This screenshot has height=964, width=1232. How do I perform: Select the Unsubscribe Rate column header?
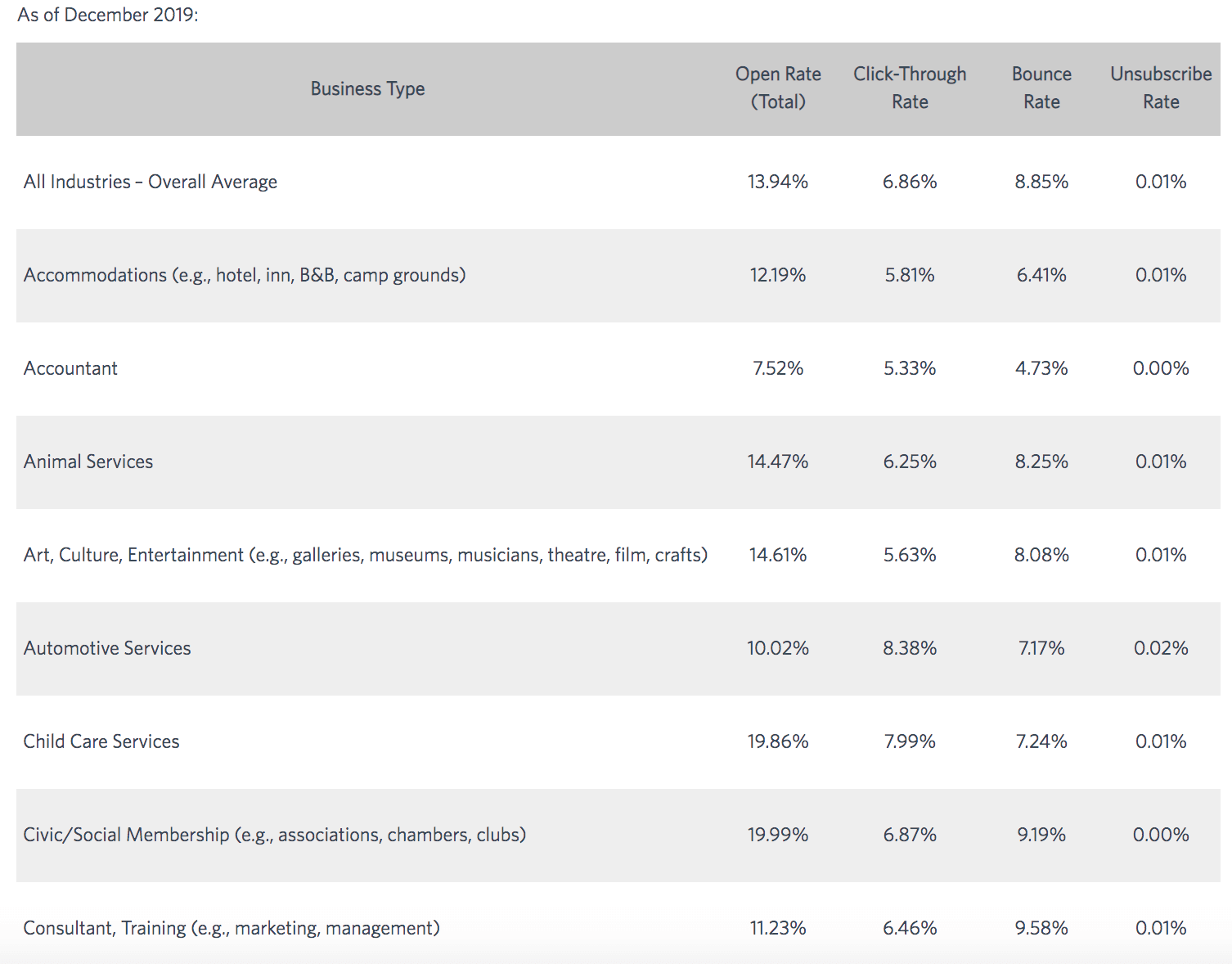[1161, 88]
